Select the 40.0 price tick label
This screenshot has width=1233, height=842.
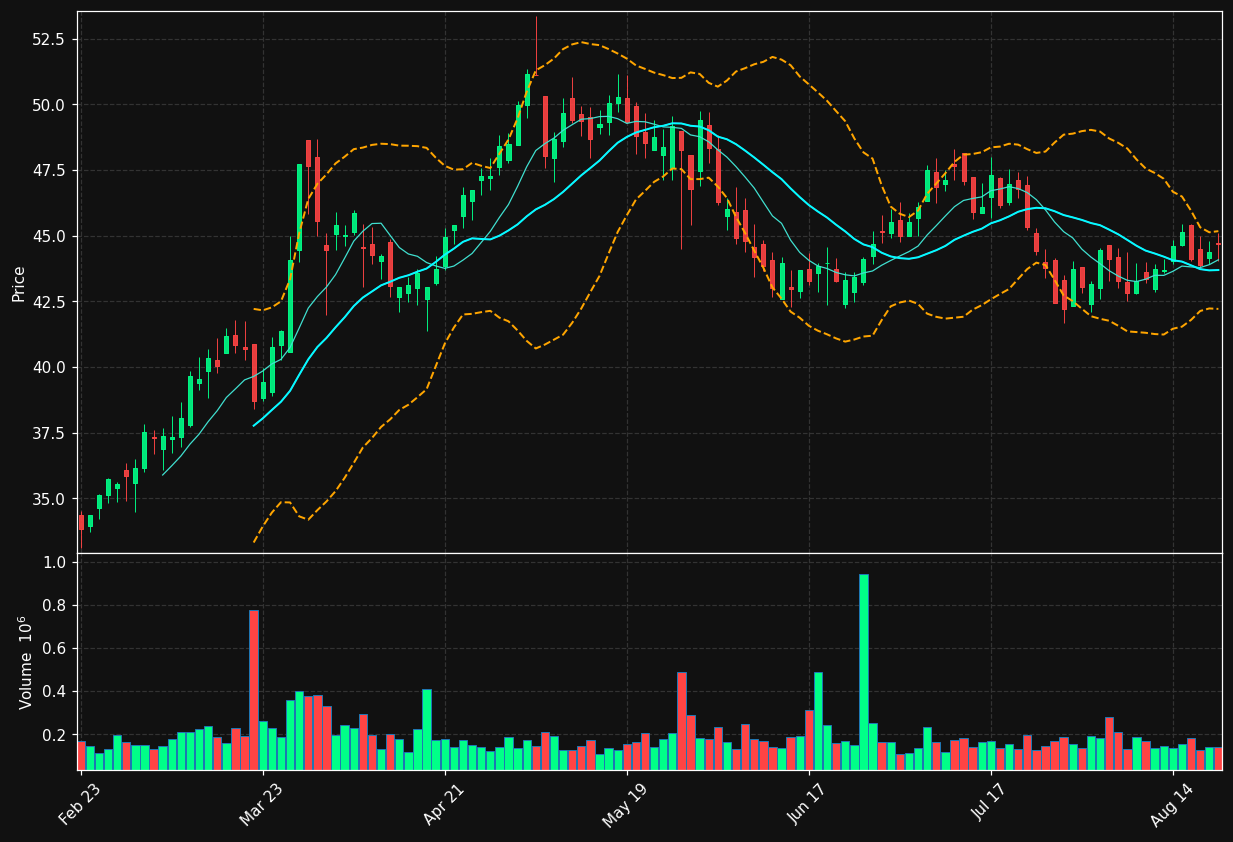click(49, 368)
